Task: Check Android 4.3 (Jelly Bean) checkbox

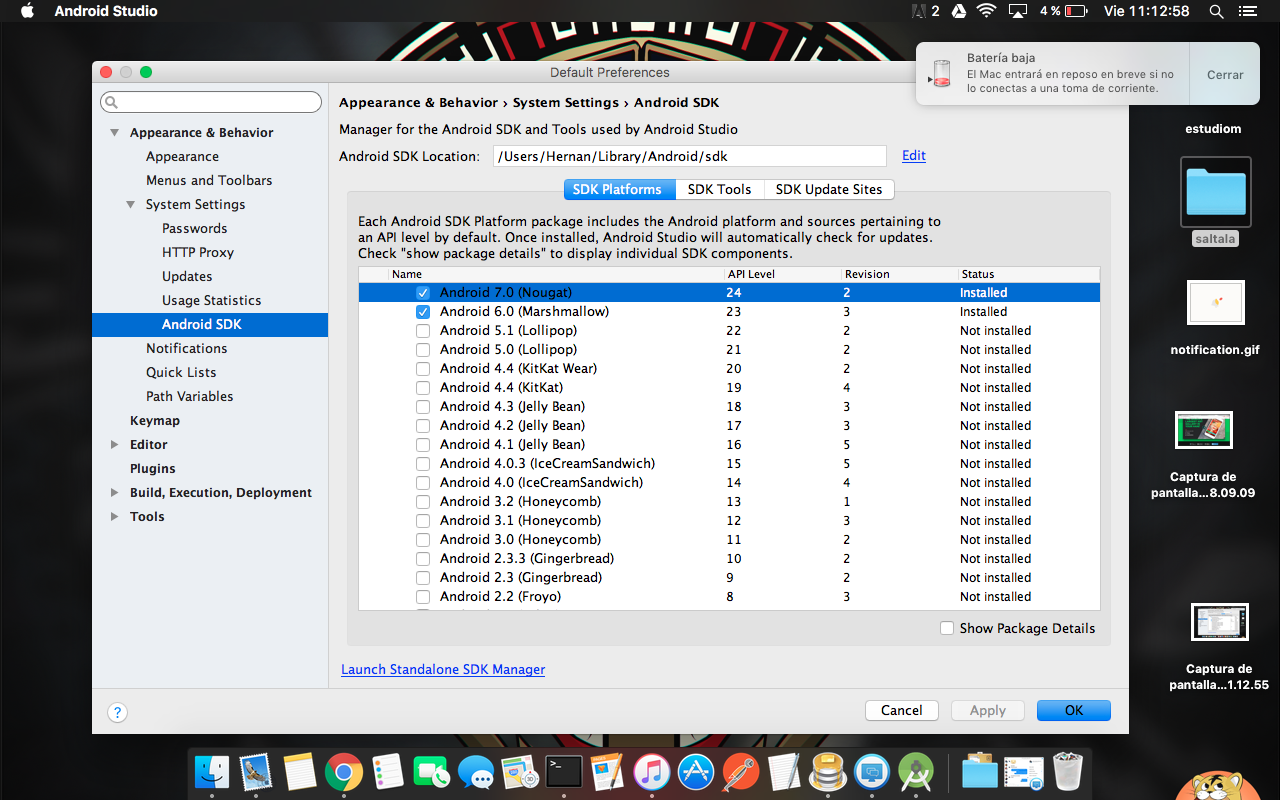Action: [x=423, y=407]
